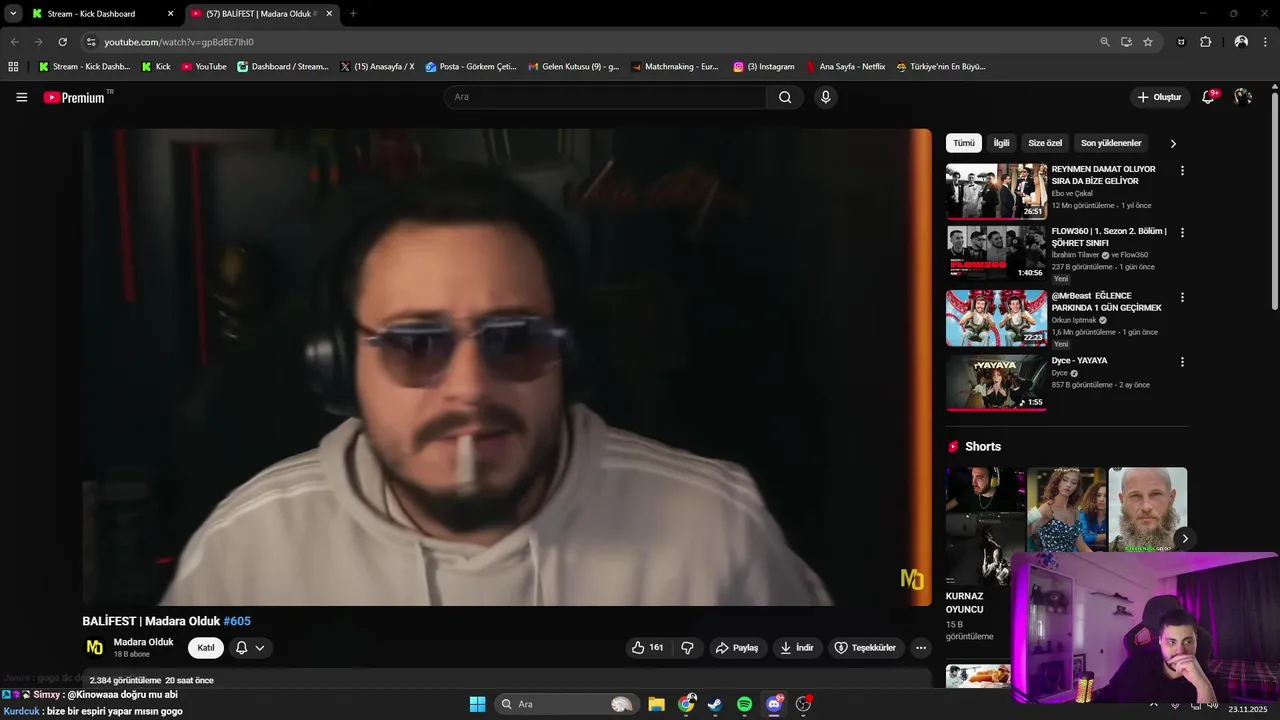Open Chrome extensions puzzle icon
The width and height of the screenshot is (1280, 720).
[x=1206, y=42]
